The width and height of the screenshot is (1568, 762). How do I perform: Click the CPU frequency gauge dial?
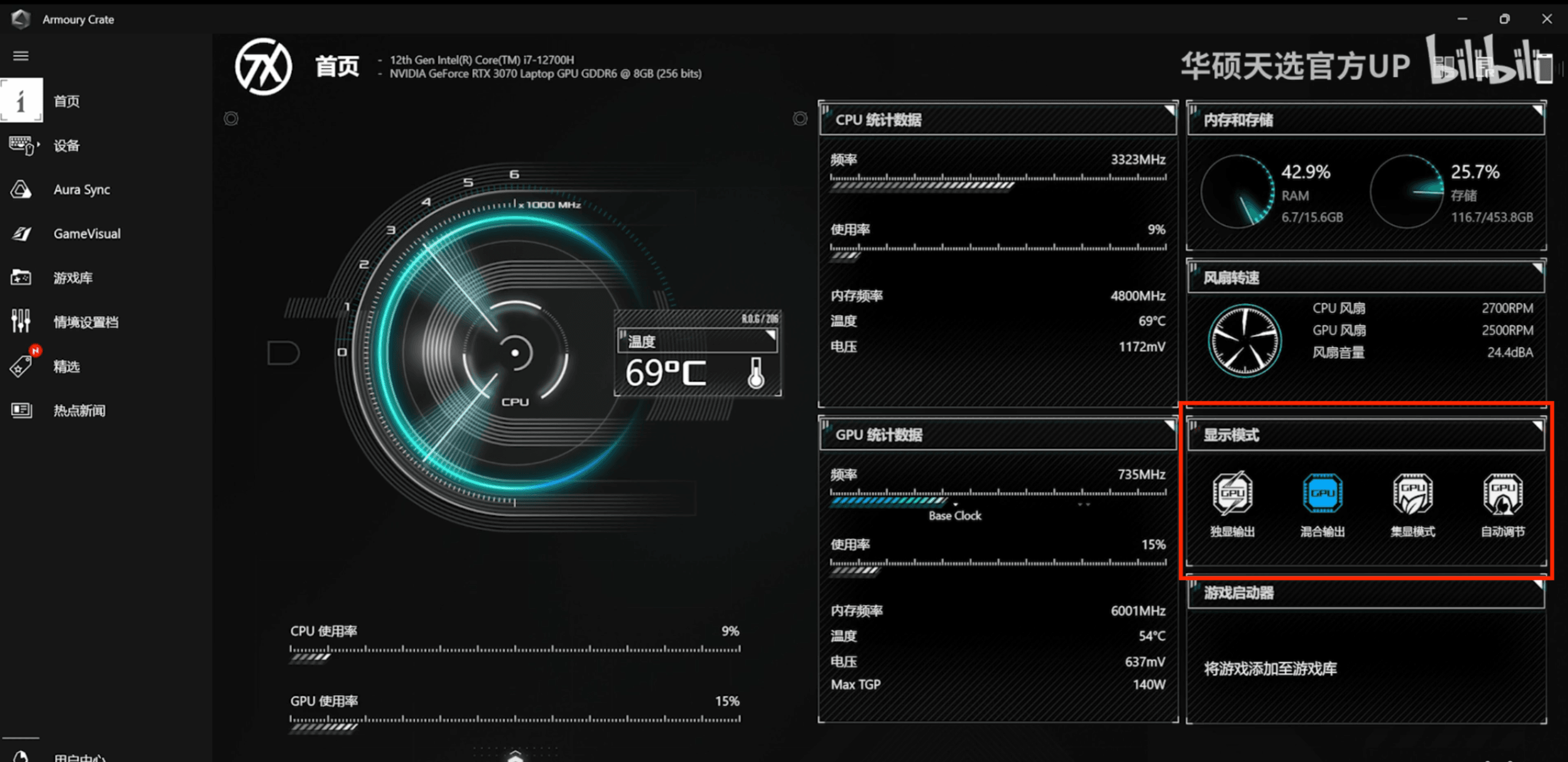(514, 353)
